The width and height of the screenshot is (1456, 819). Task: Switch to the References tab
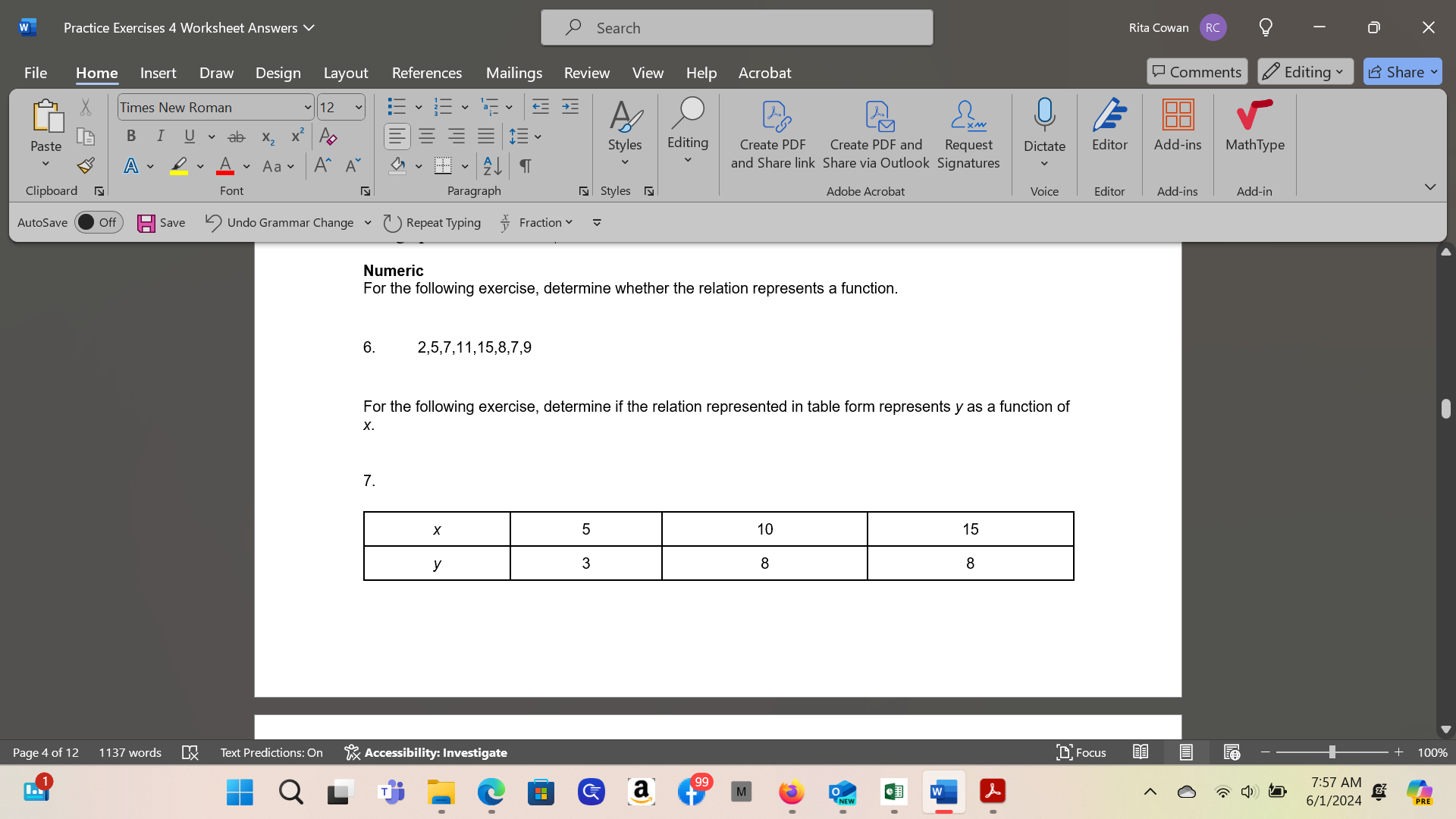(427, 73)
